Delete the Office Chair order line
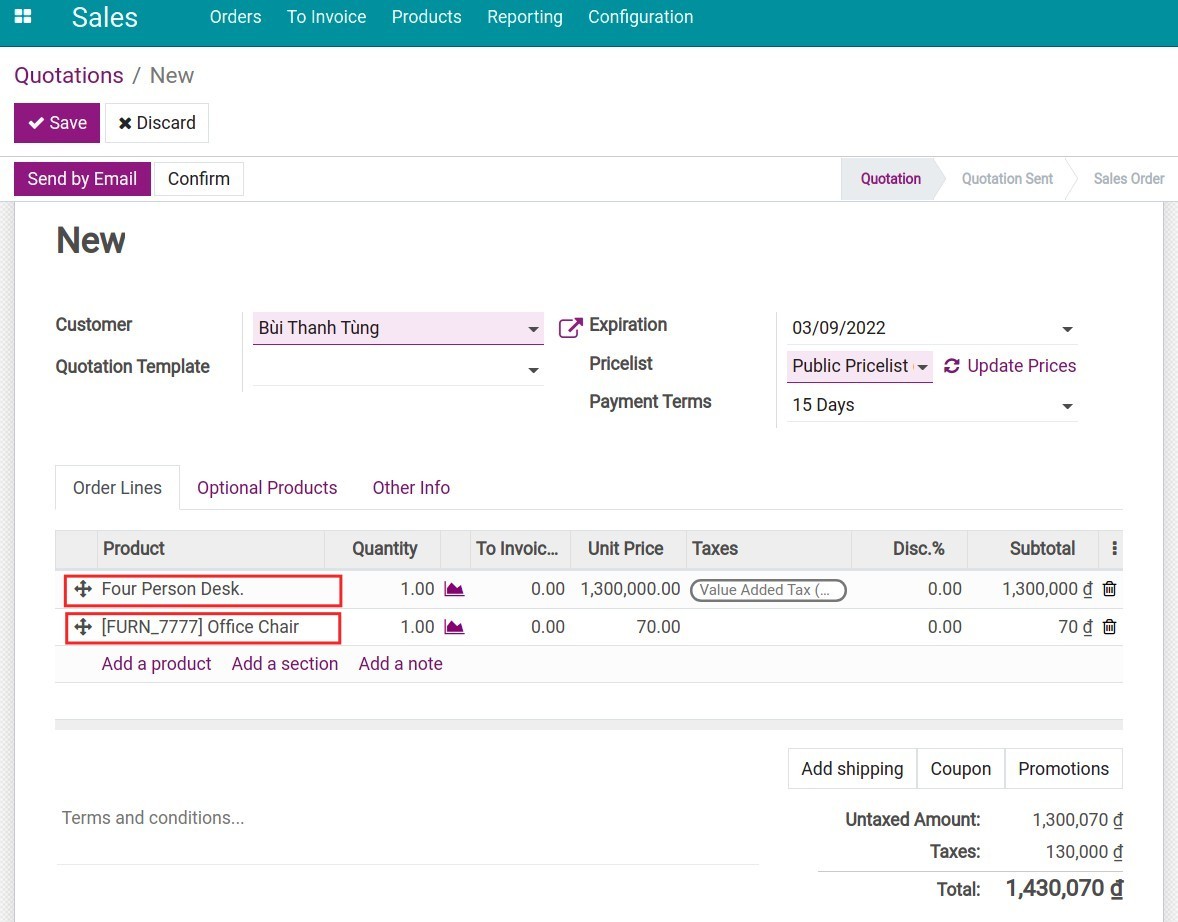Image resolution: width=1178 pixels, height=922 pixels. point(1109,627)
